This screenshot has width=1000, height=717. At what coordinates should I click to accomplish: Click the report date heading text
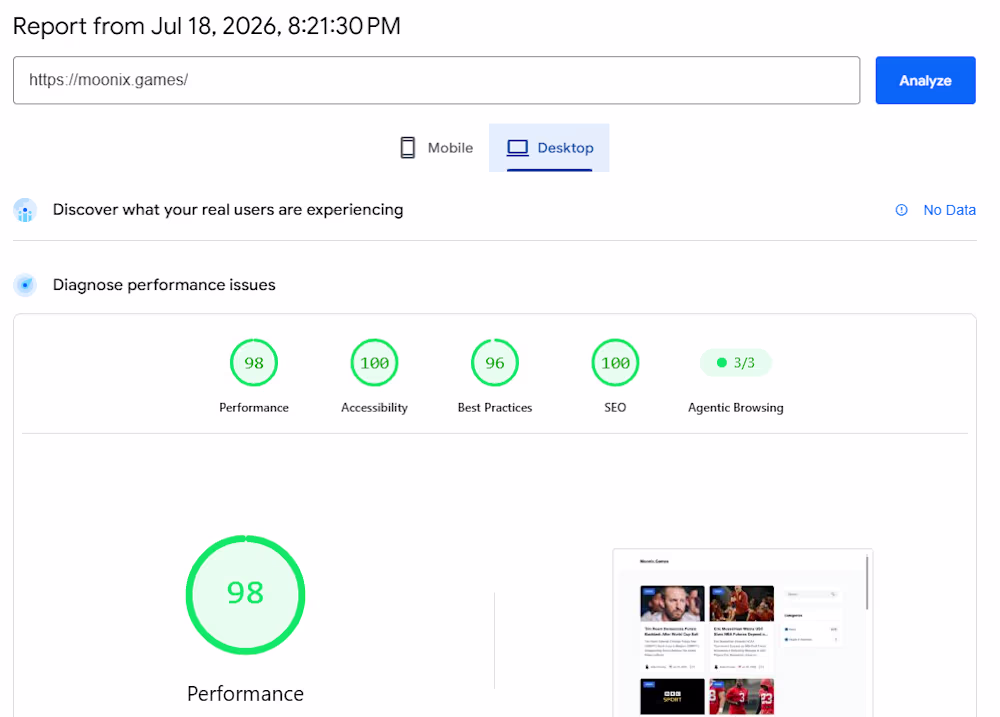coord(207,26)
